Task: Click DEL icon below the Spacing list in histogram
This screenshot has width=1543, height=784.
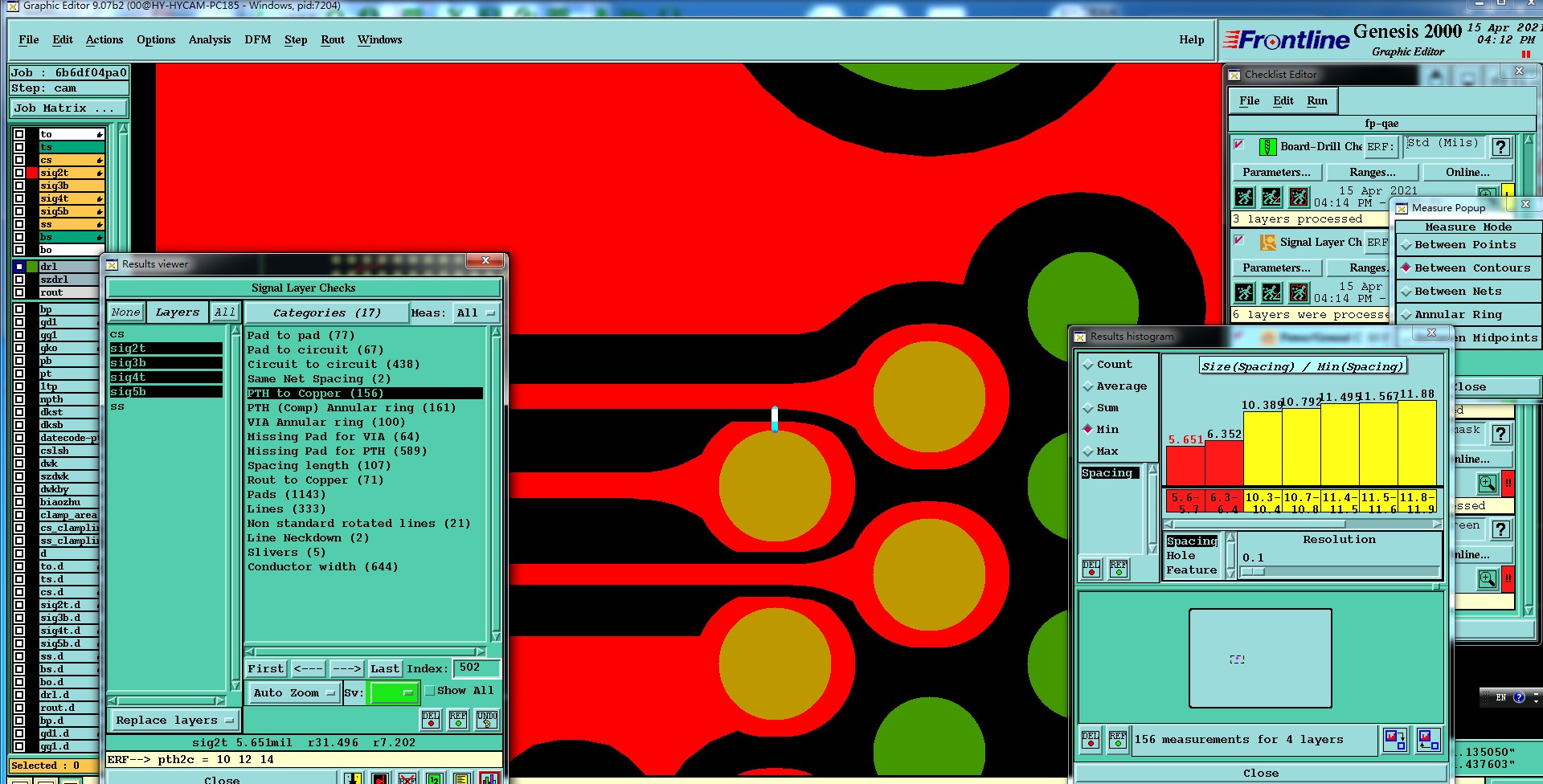Action: click(x=1091, y=569)
